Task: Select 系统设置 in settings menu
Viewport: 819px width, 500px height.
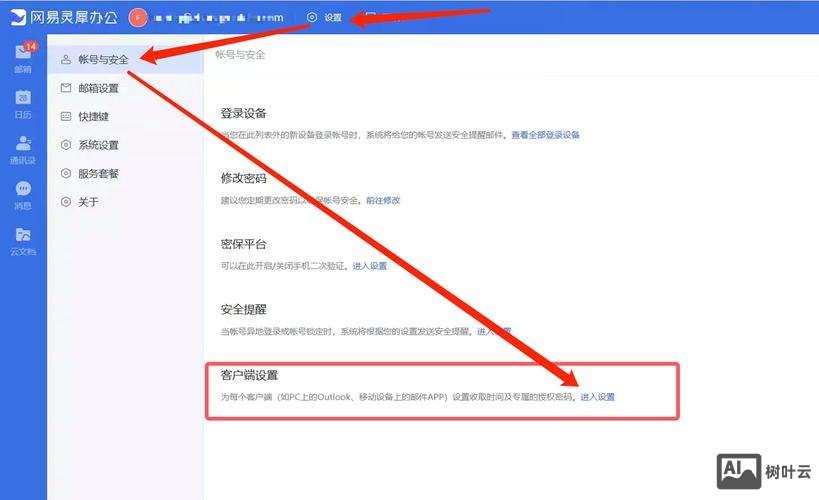Action: 125,145
